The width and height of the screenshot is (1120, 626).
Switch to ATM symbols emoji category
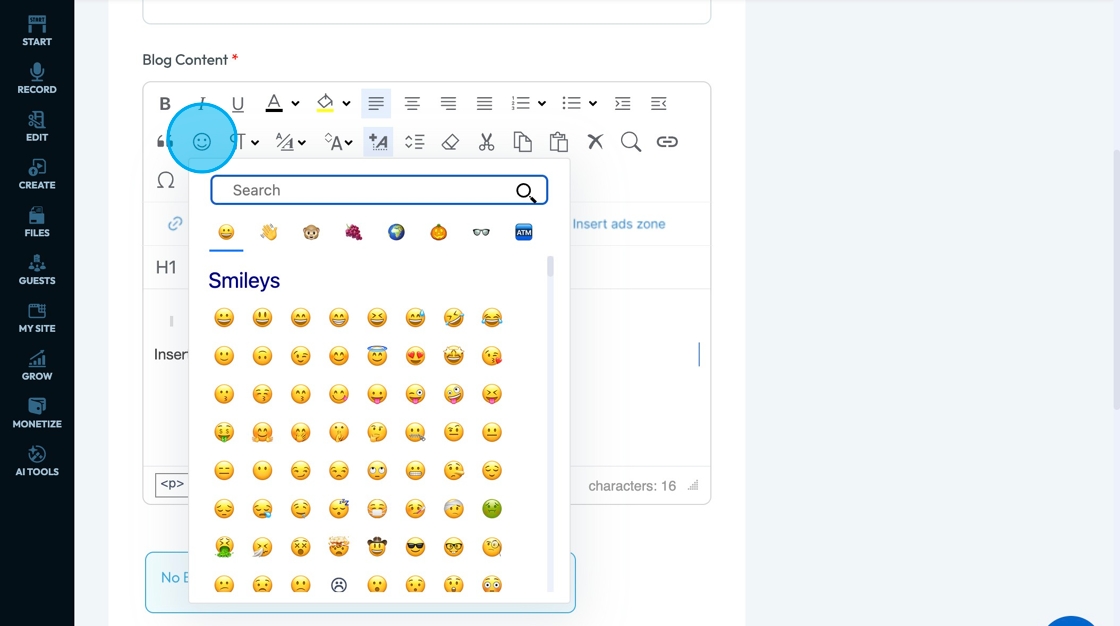[x=524, y=232]
